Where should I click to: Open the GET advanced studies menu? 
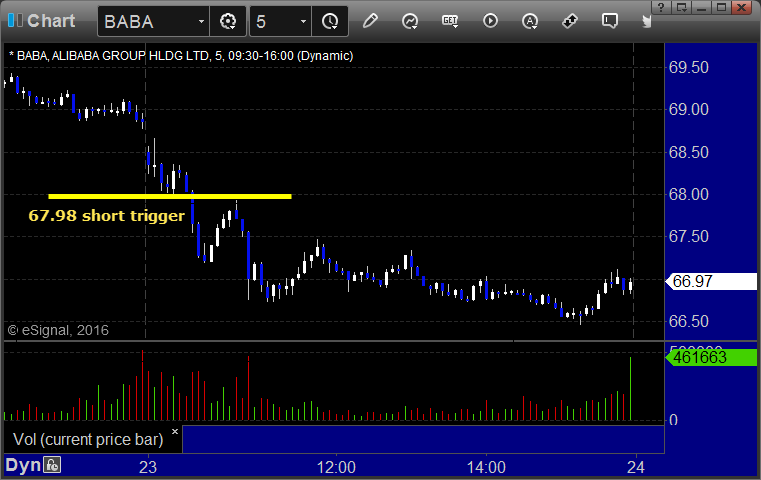[x=450, y=21]
